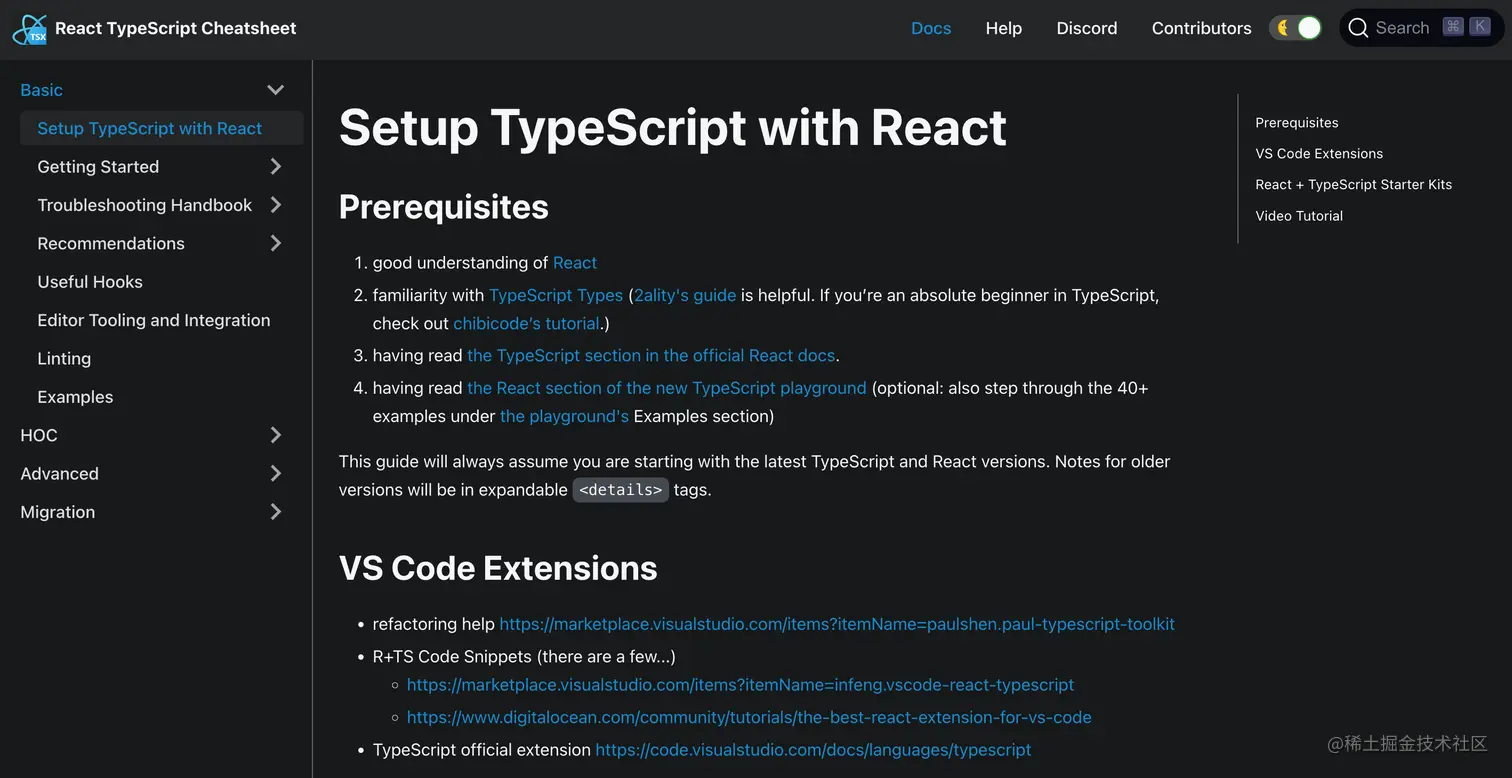The width and height of the screenshot is (1512, 778).
Task: Open React section of TypeScript playground link
Action: coord(667,388)
